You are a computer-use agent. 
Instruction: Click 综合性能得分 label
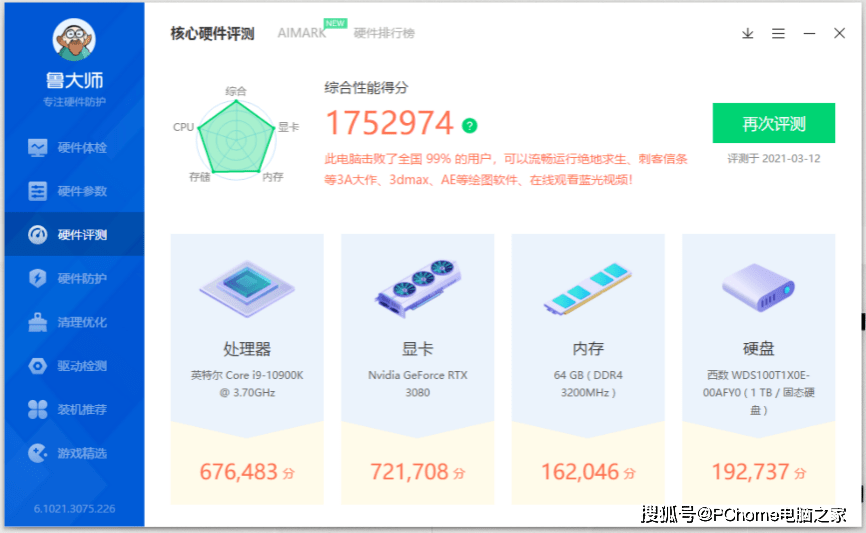click(x=366, y=88)
